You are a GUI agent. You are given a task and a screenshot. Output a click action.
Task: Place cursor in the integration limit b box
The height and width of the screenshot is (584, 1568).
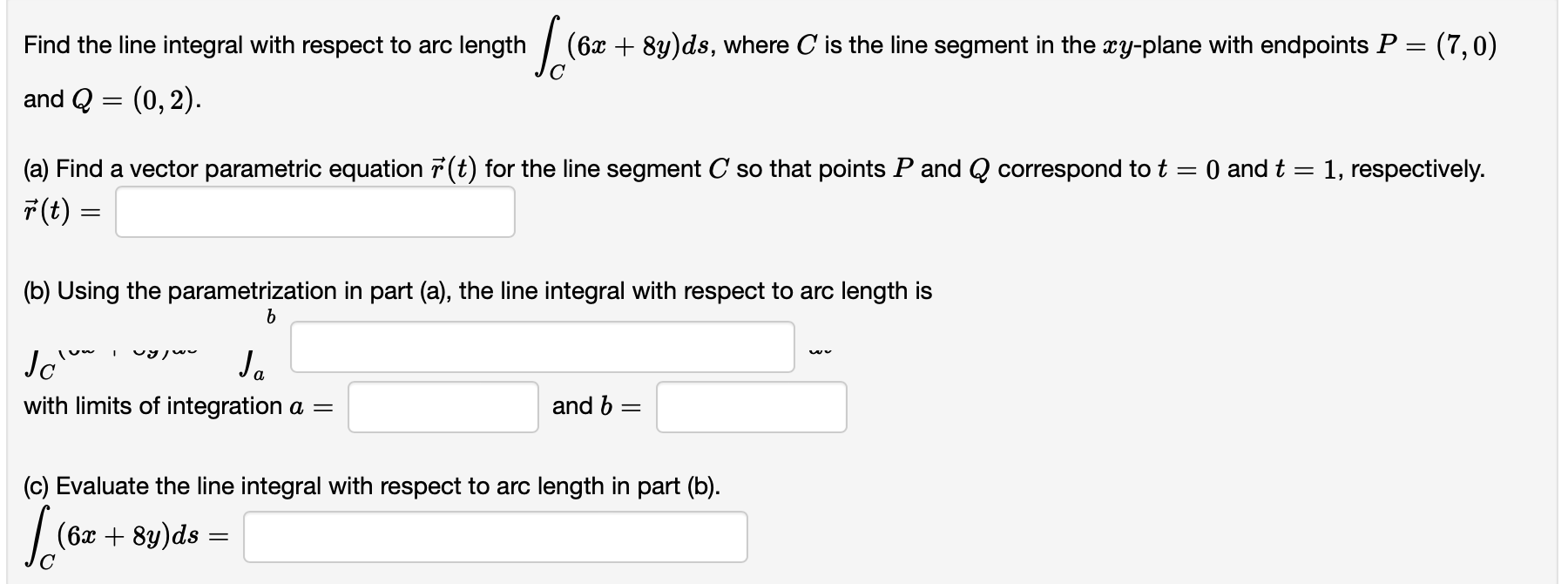tap(752, 406)
